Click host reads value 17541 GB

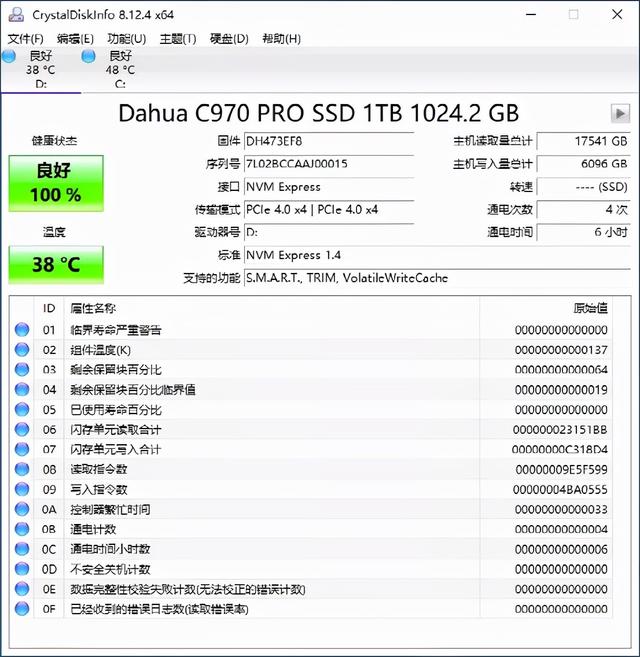(583, 141)
